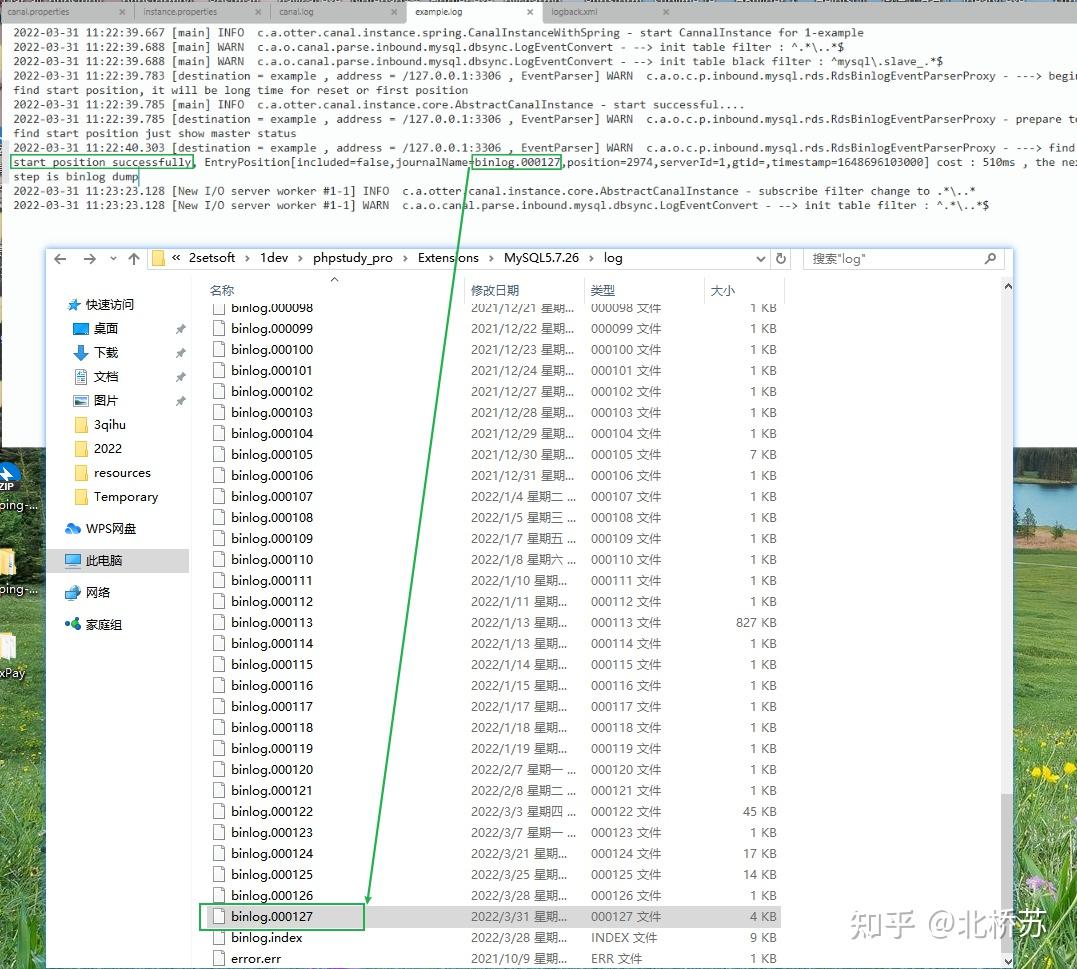Navigate to Extensions breadcrumb

pos(448,258)
